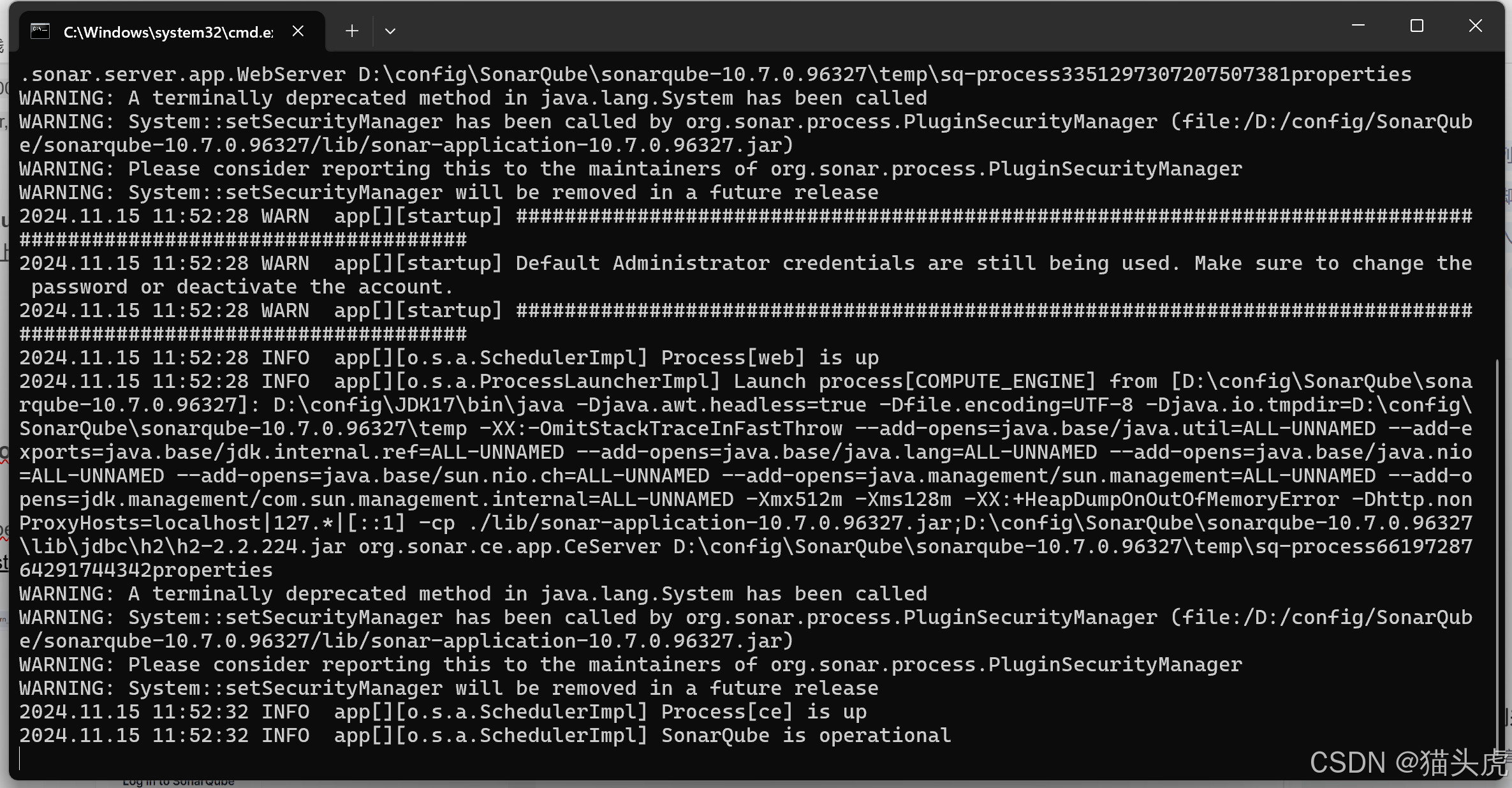Click the SonarQube is operational log line
This screenshot has height=788, width=1512.
click(806, 735)
